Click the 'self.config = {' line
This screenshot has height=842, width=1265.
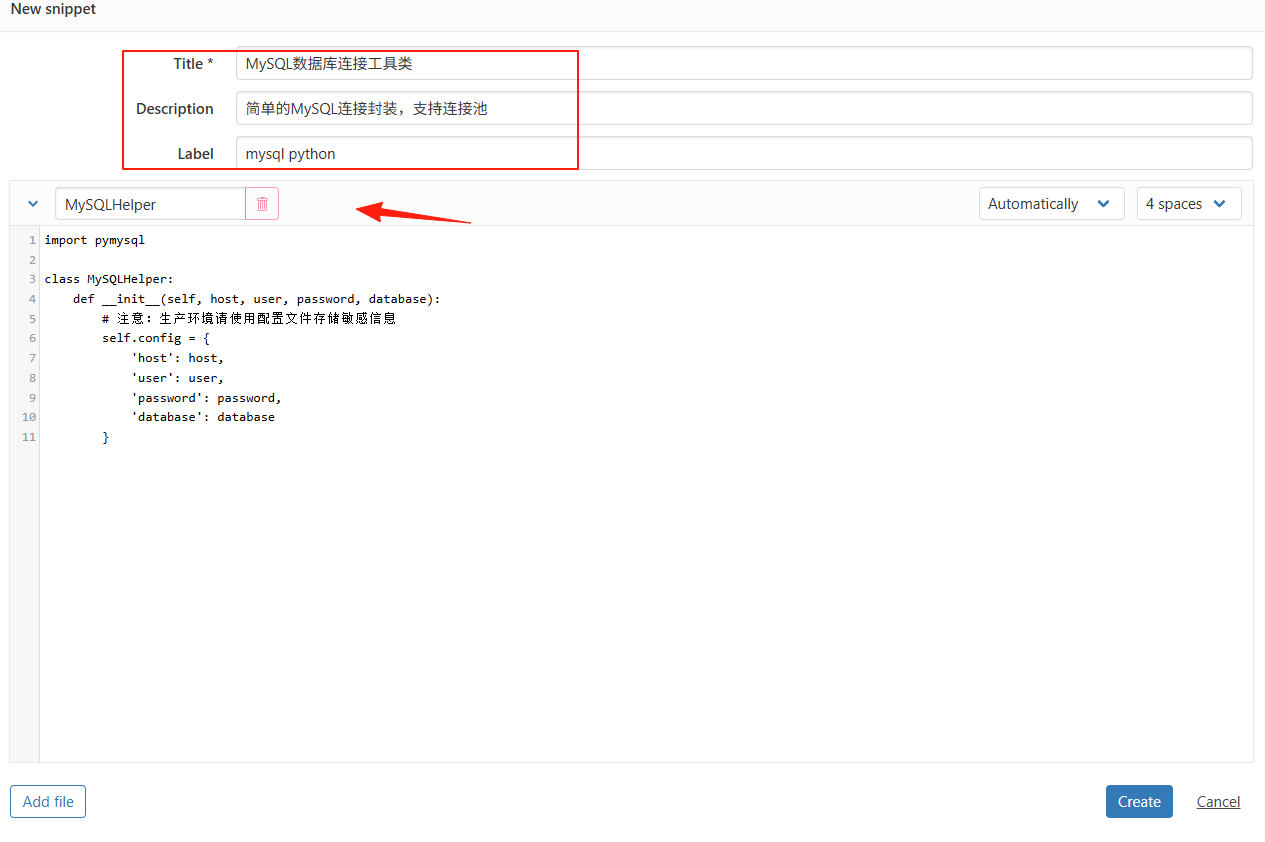click(x=156, y=338)
